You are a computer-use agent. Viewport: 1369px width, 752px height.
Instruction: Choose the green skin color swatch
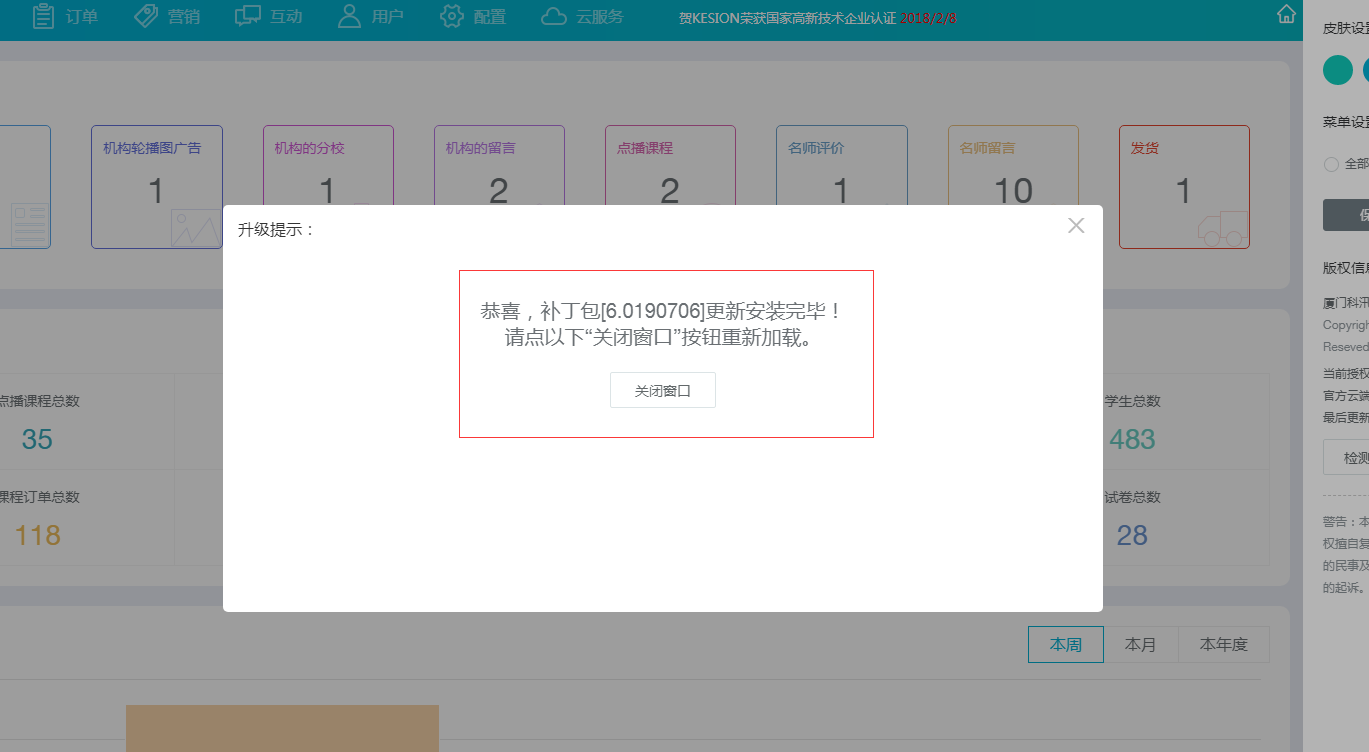1337,70
